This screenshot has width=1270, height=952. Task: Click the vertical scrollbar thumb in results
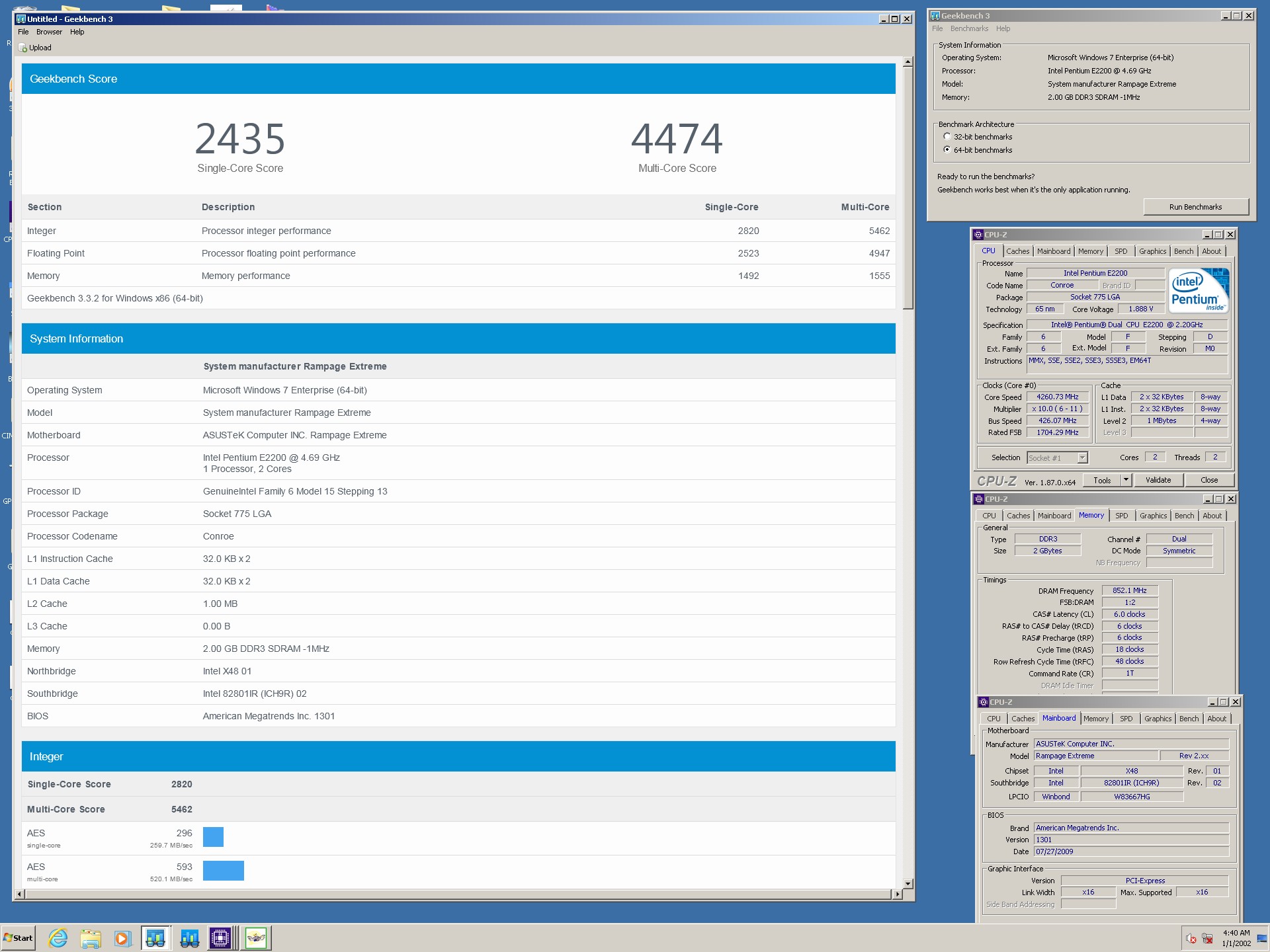[908, 188]
